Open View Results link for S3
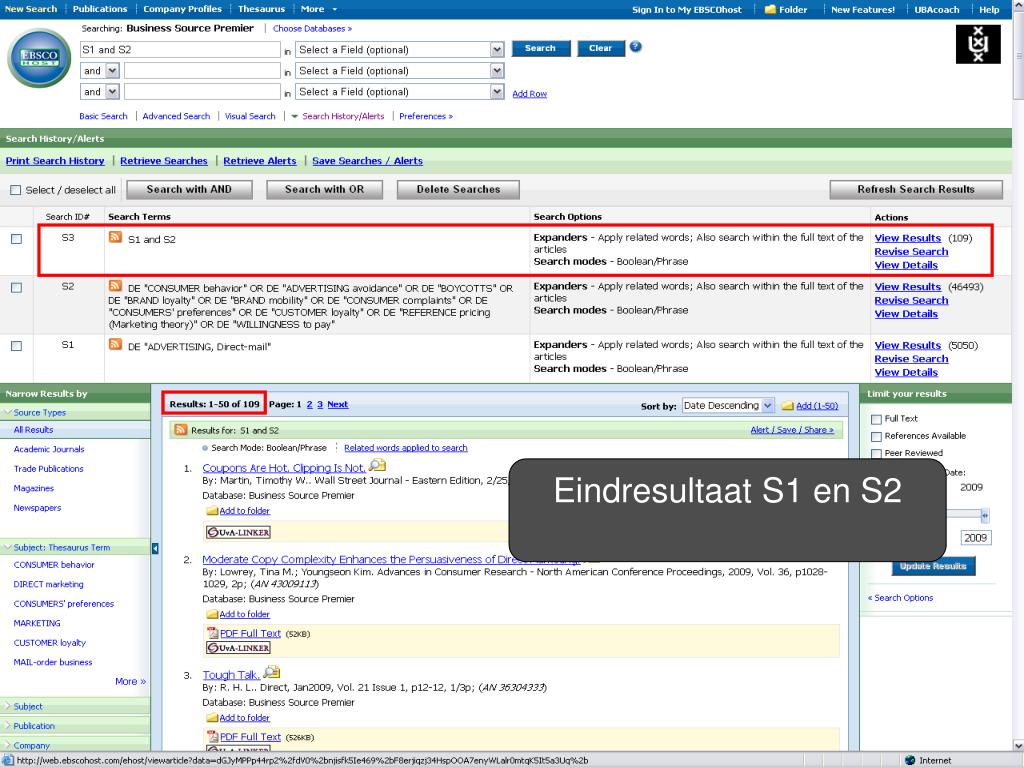1024x768 pixels. click(908, 238)
